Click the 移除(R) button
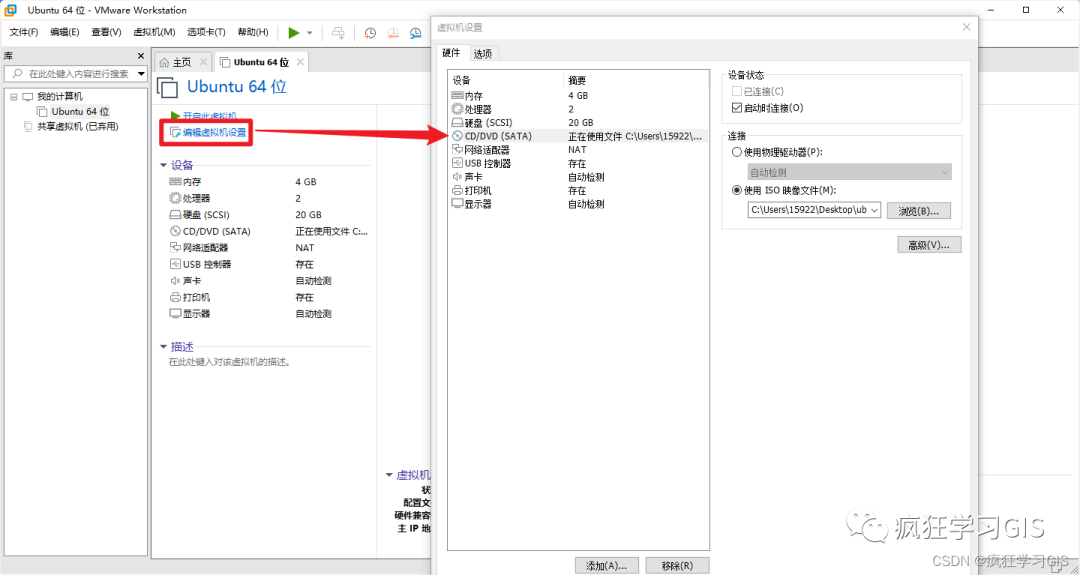1080x575 pixels. 677,566
